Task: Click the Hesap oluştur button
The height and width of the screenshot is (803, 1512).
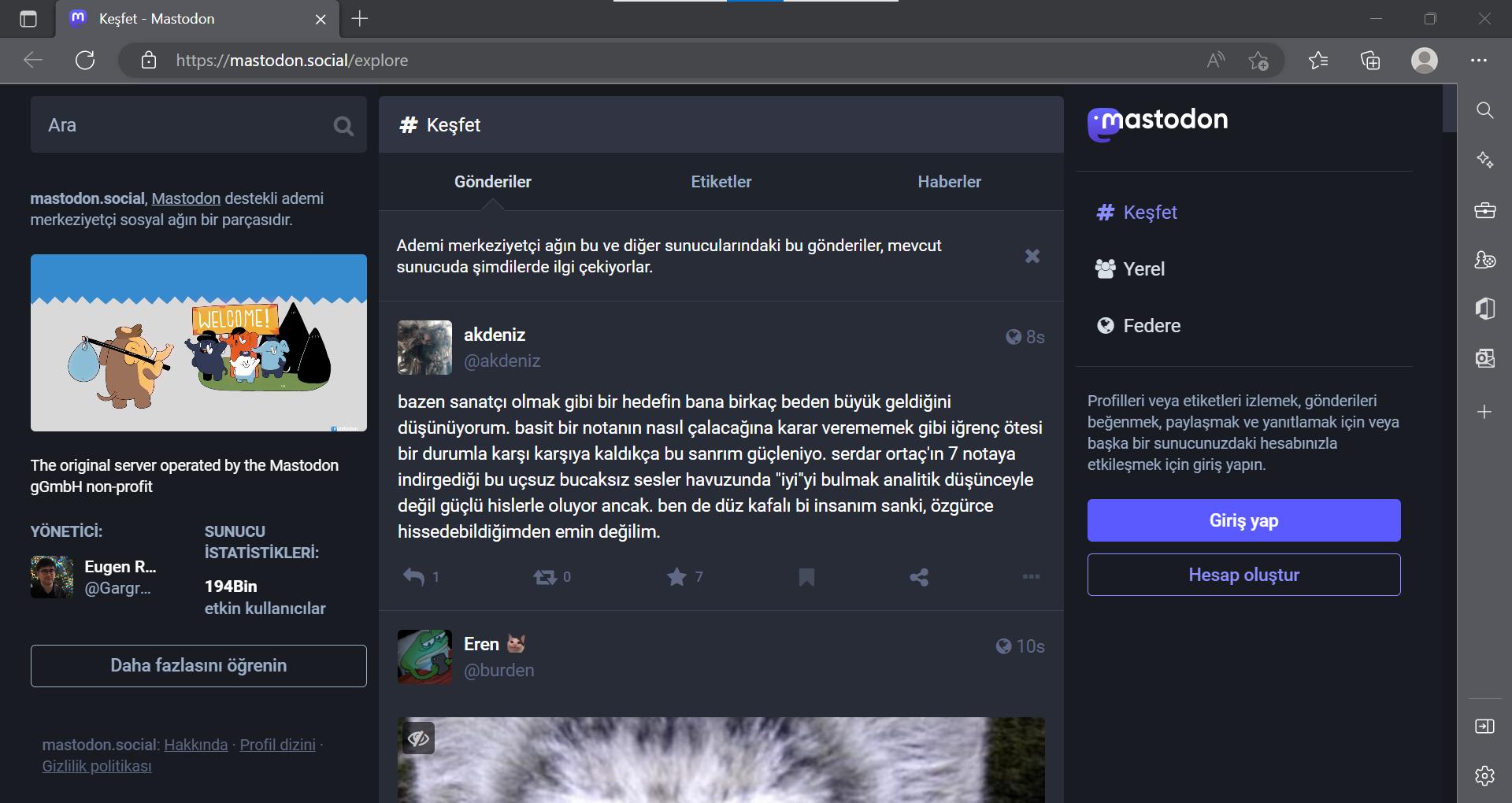Action: [1244, 575]
